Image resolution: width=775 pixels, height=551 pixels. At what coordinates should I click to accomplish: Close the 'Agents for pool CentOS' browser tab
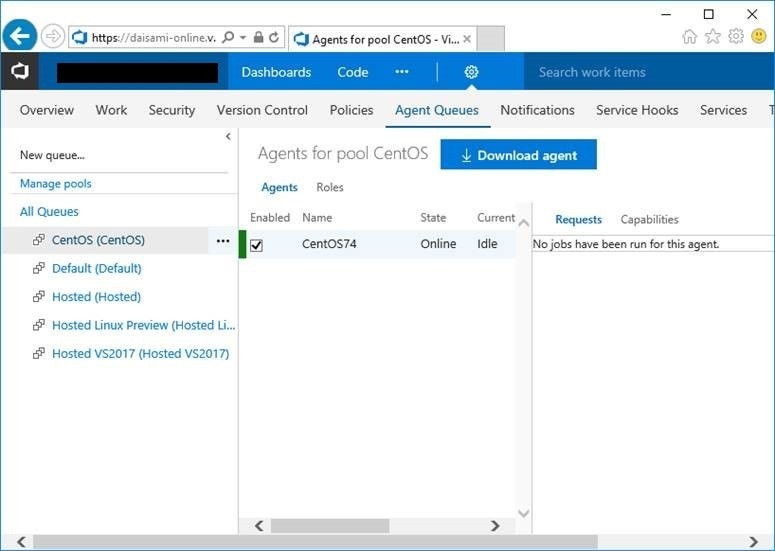(x=467, y=39)
